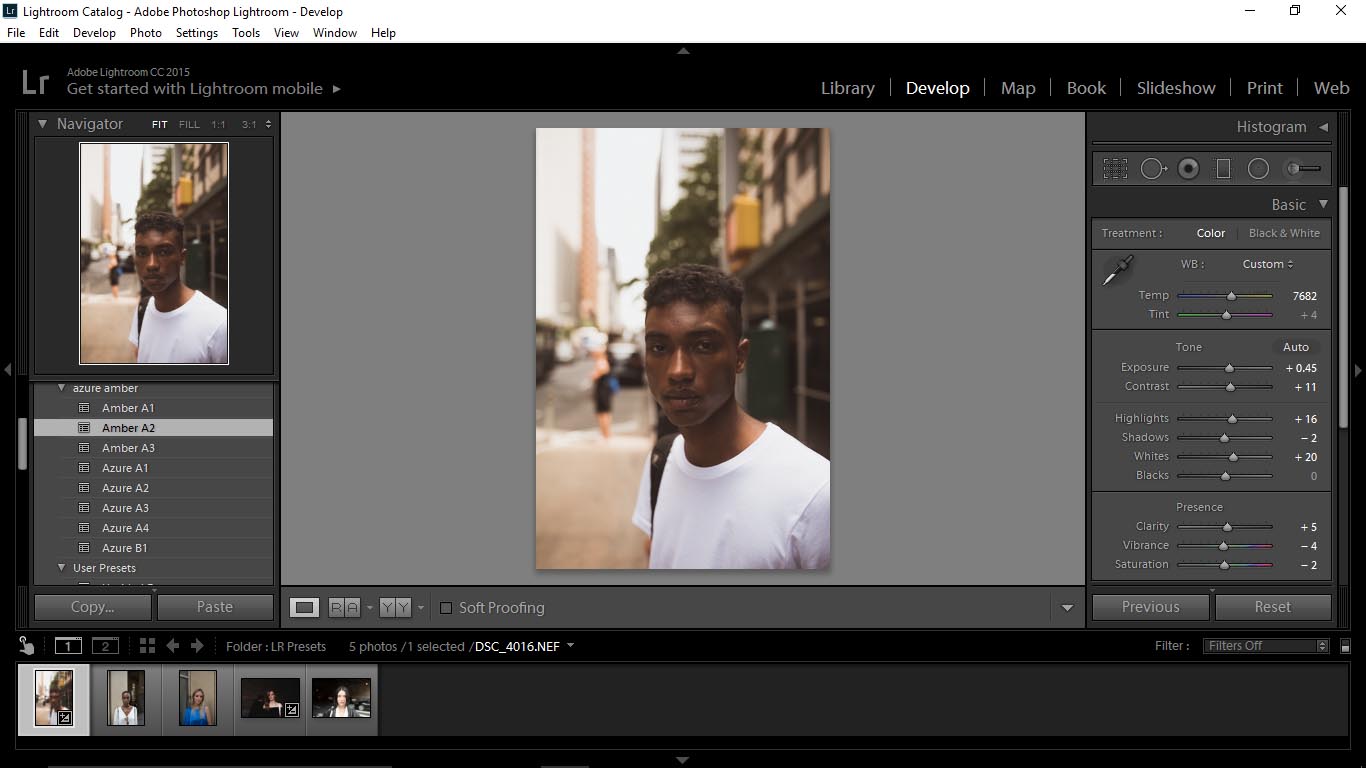Click the develop badge on fourth filmstrip thumbnail

[291, 709]
